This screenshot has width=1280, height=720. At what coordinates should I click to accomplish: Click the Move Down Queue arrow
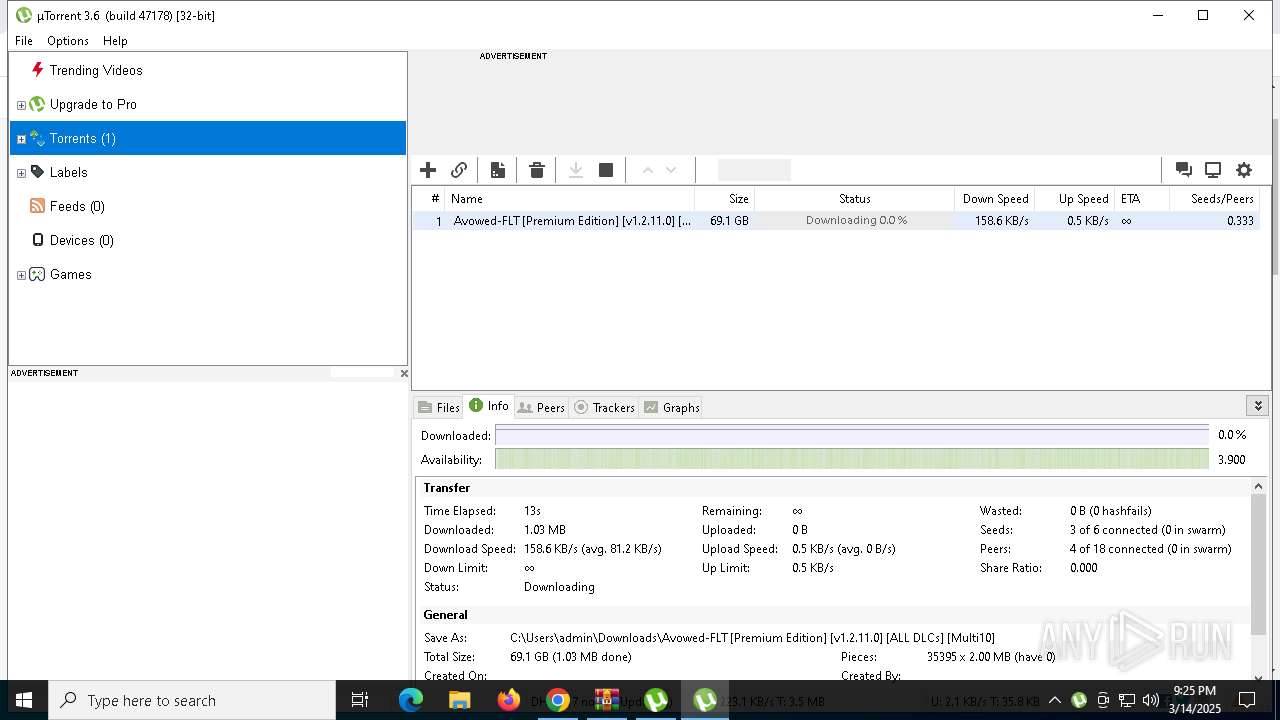tap(671, 170)
